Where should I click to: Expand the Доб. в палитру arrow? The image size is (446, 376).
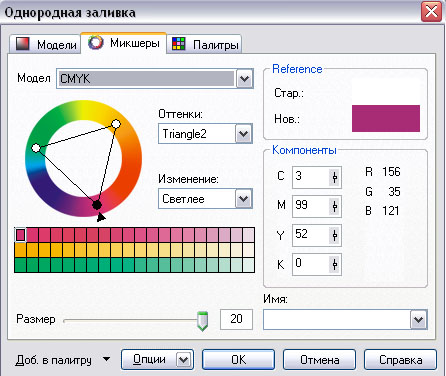coord(106,359)
